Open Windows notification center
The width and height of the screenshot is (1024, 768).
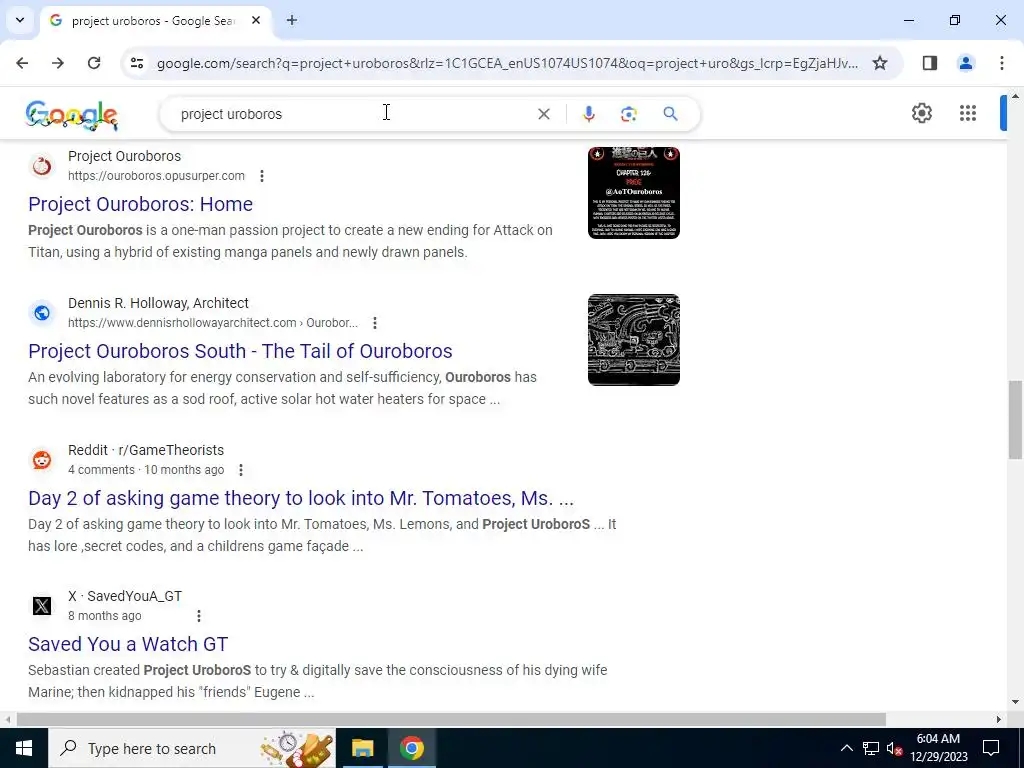tap(991, 748)
